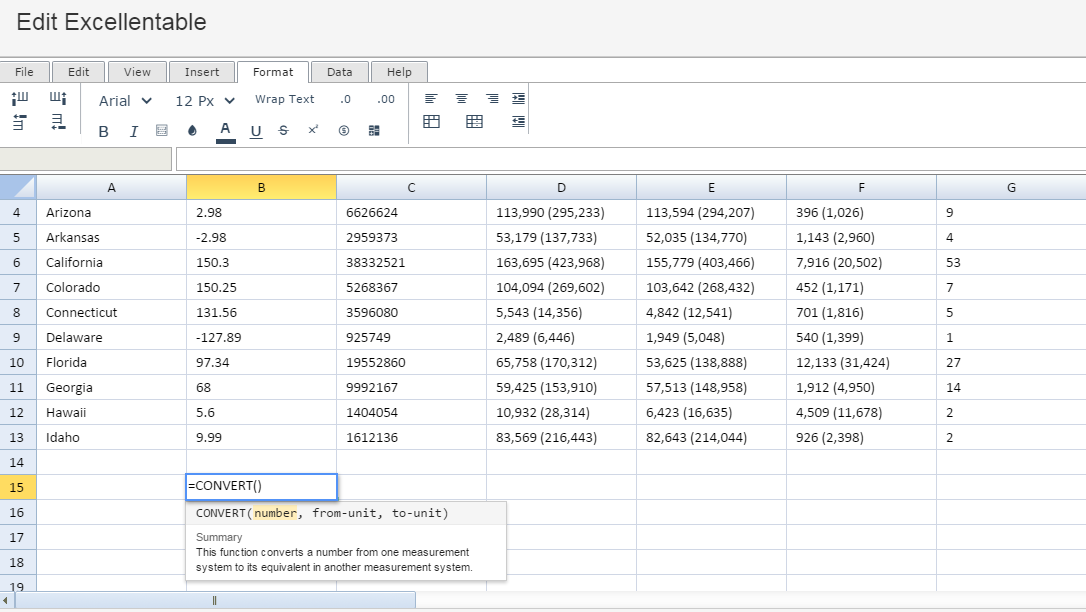Align cell text to the right

[x=492, y=99]
